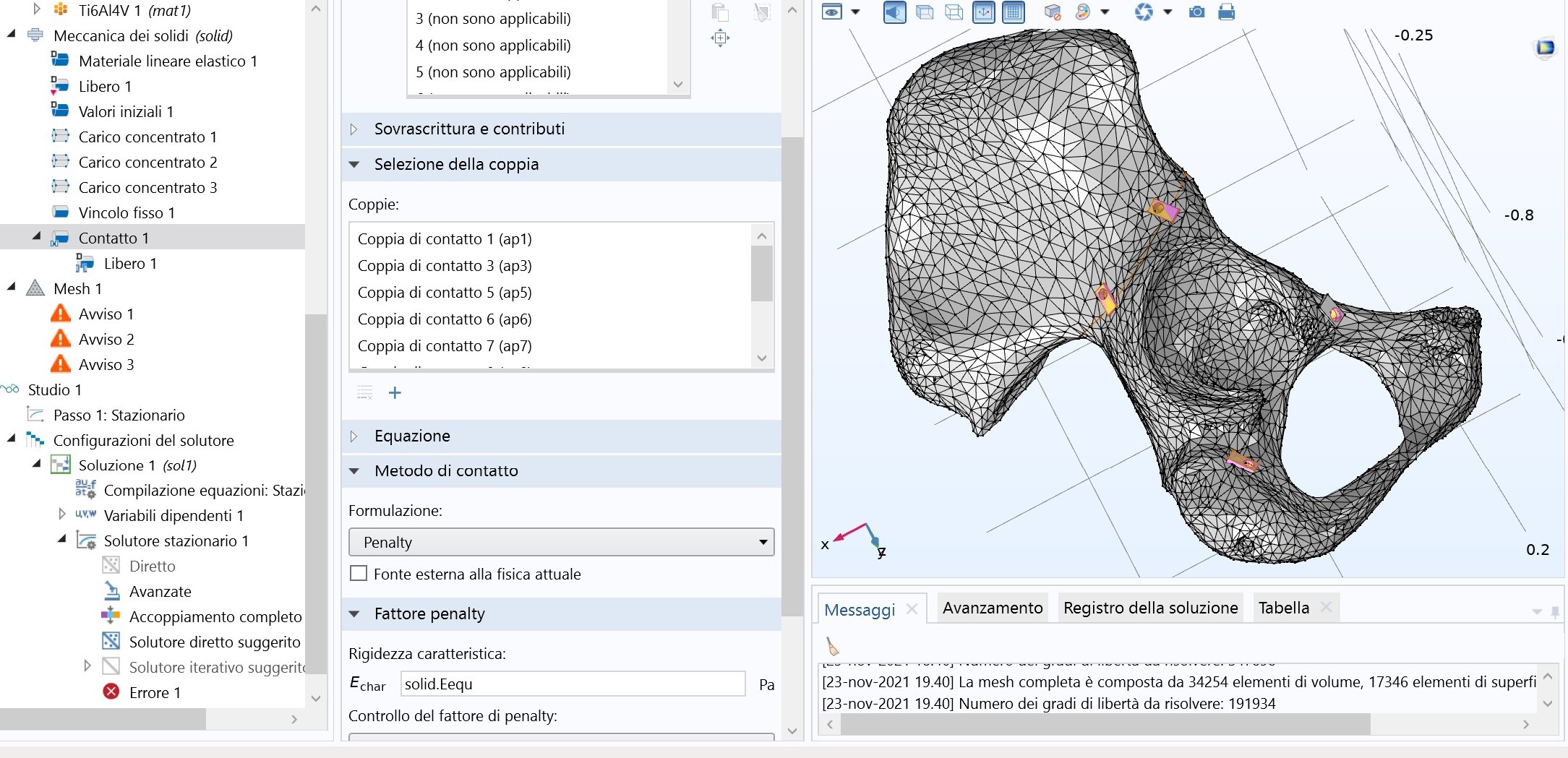The image size is (1568, 758).
Task: Click the print graphics icon
Action: [1226, 12]
